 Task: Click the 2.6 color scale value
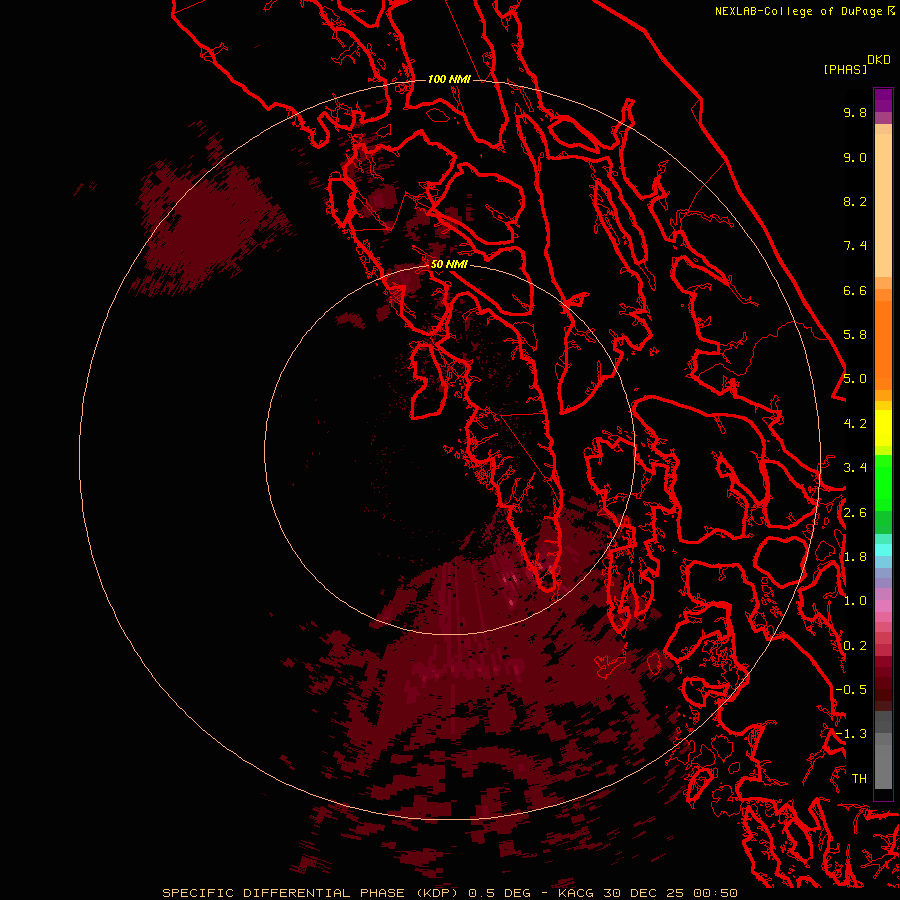pos(855,513)
